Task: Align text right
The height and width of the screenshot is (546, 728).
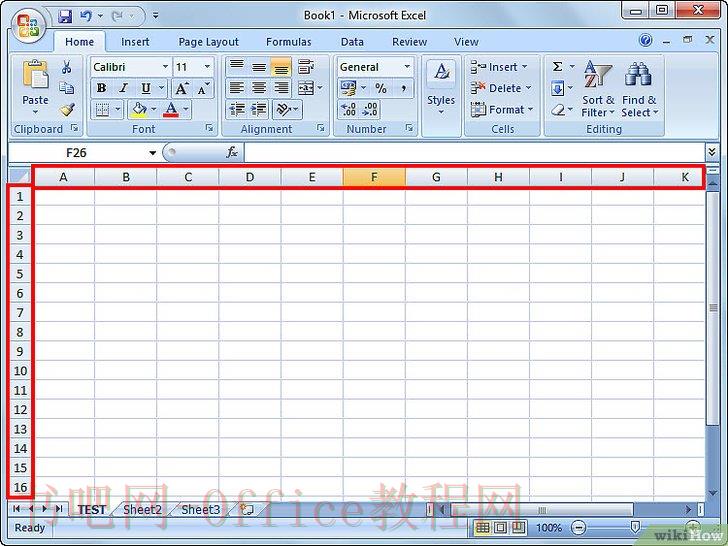Action: click(x=281, y=87)
